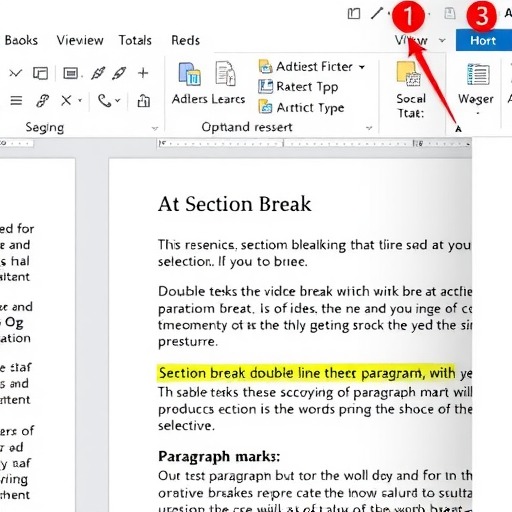The height and width of the screenshot is (512, 512).
Task: Click the Wager list icon
Action: pyautogui.click(x=478, y=74)
